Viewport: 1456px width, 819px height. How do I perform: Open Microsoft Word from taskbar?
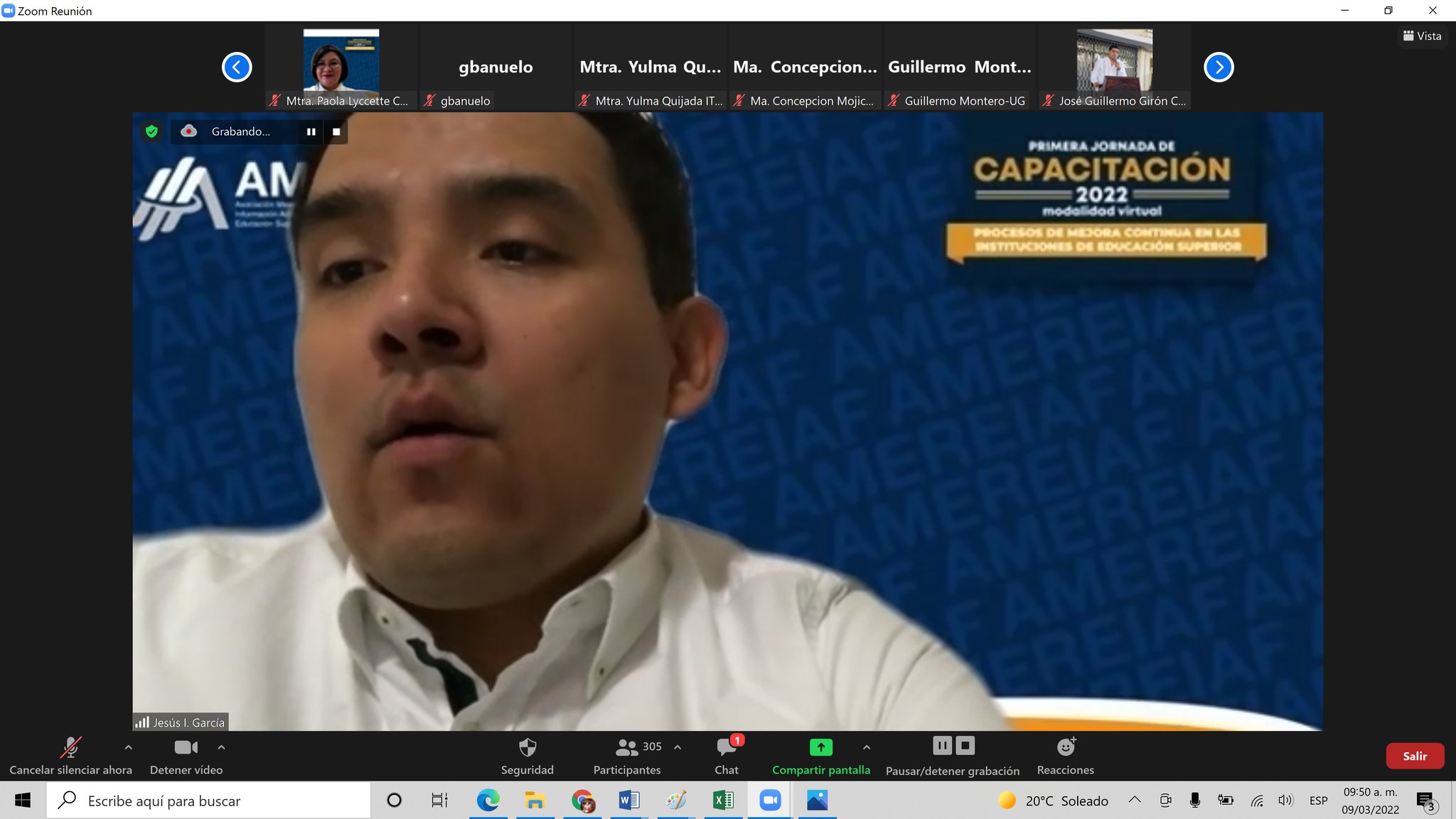pos(629,801)
